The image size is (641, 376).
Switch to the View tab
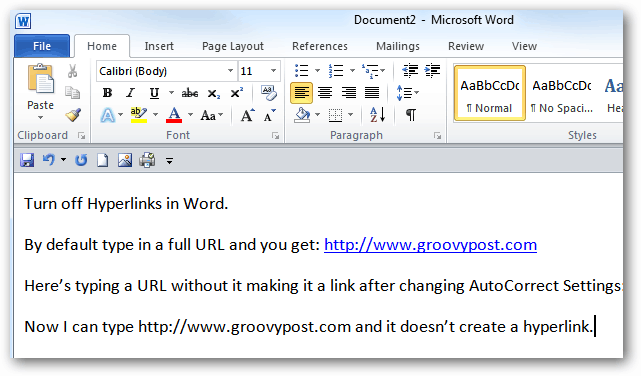click(x=524, y=46)
